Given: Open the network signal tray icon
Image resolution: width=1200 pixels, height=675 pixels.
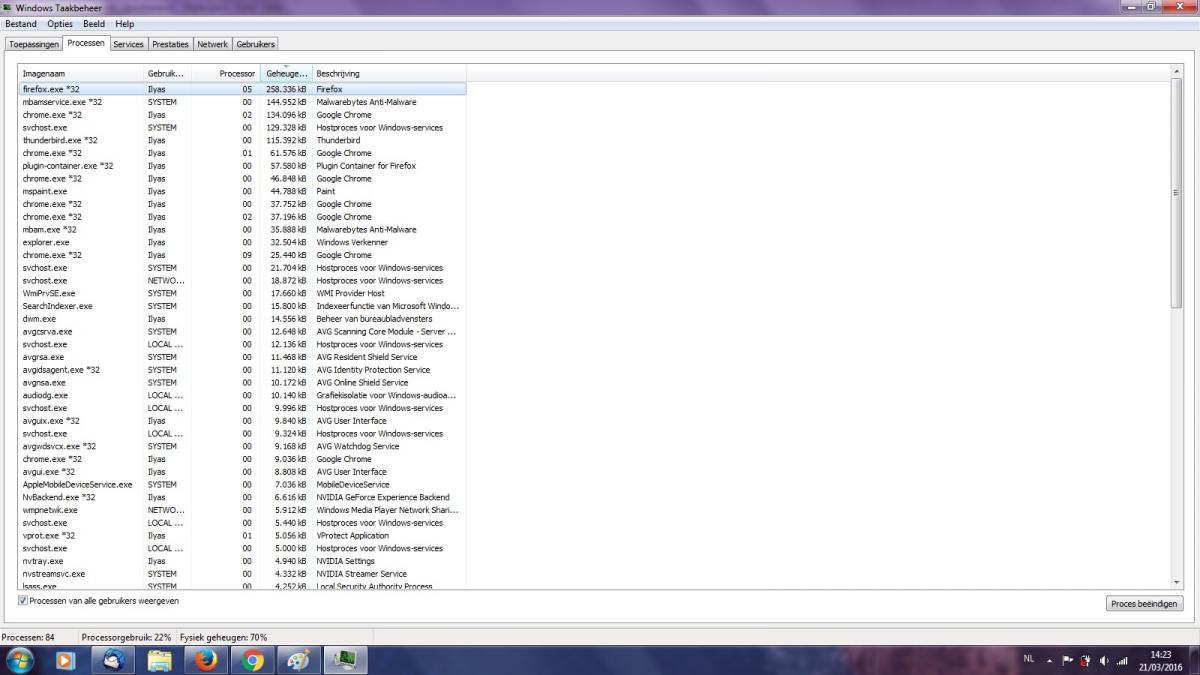Looking at the screenshot, I should [x=1122, y=660].
